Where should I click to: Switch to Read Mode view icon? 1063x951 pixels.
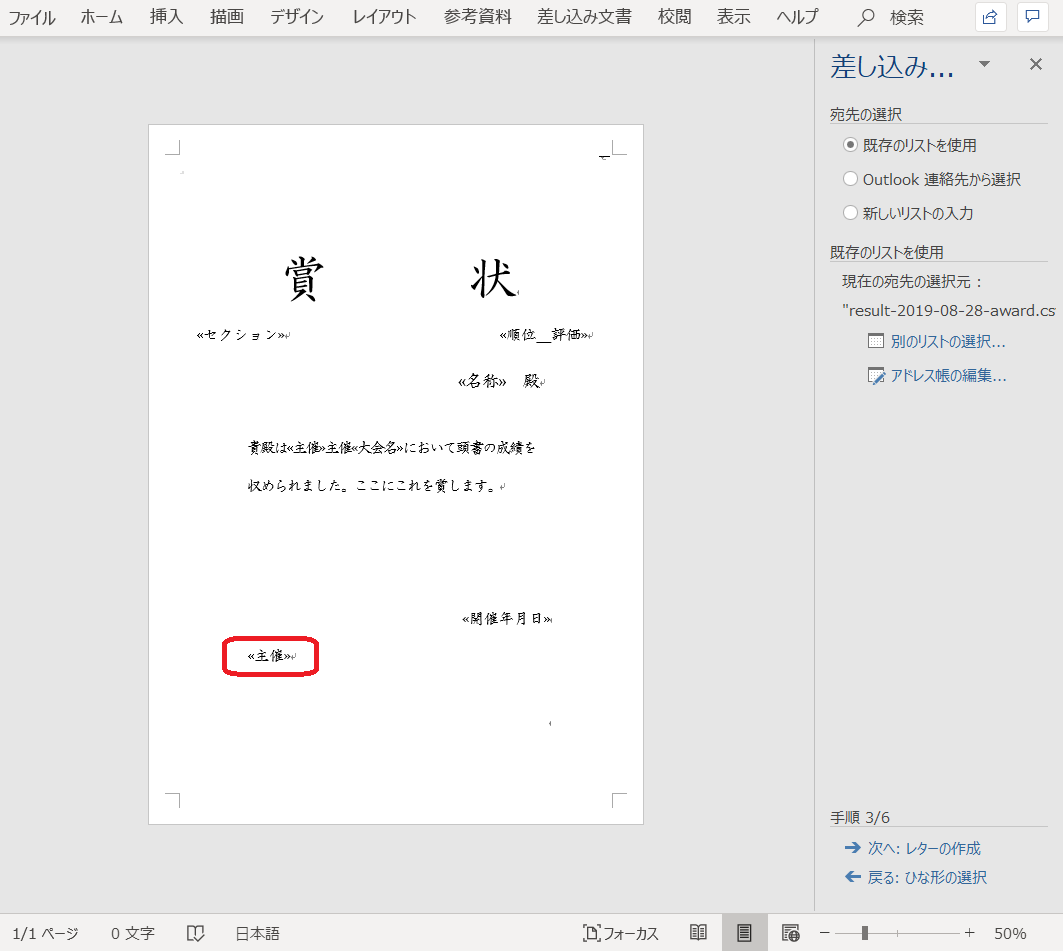[698, 933]
